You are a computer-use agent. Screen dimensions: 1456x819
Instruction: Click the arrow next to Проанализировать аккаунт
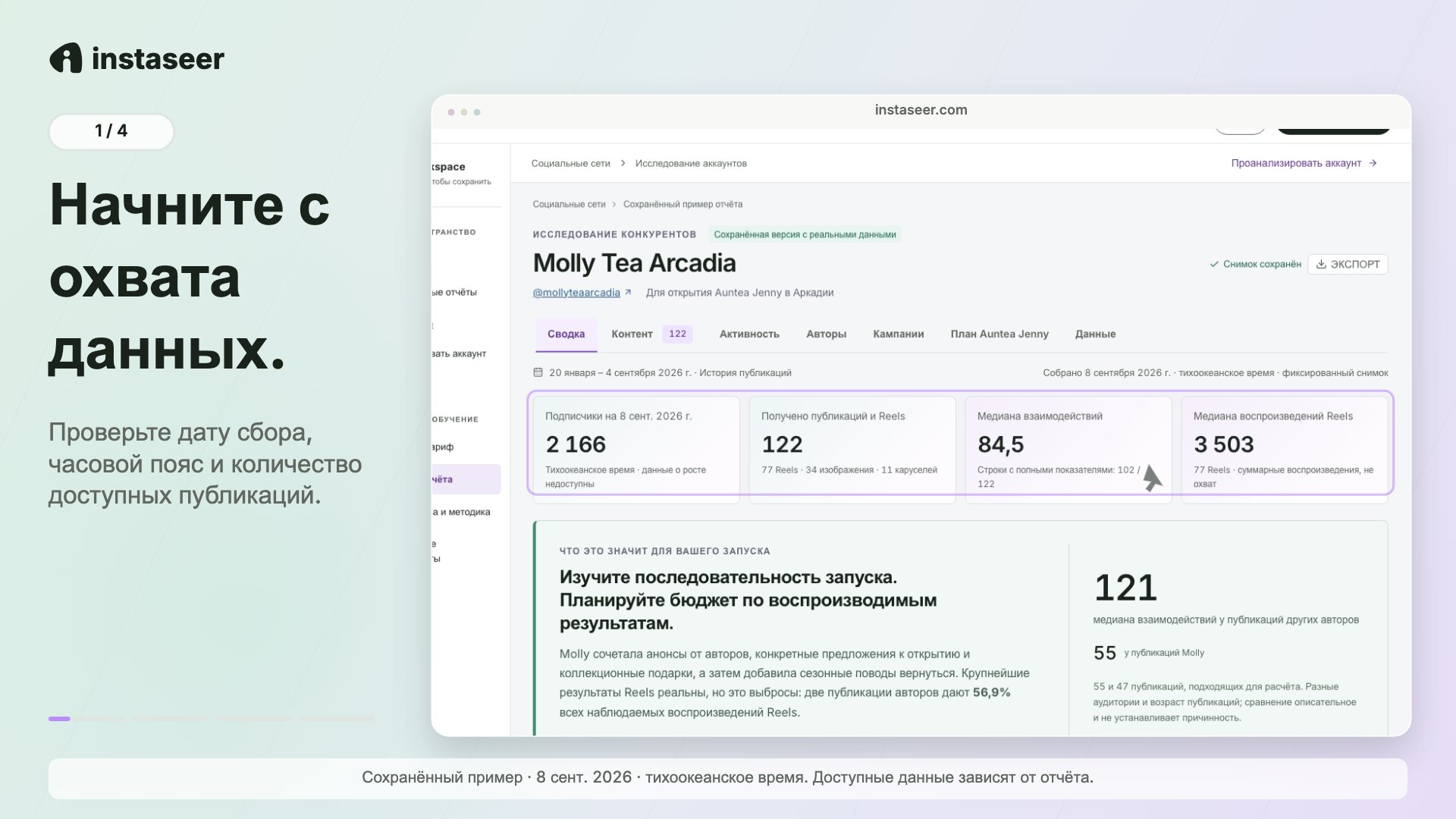pos(1373,163)
